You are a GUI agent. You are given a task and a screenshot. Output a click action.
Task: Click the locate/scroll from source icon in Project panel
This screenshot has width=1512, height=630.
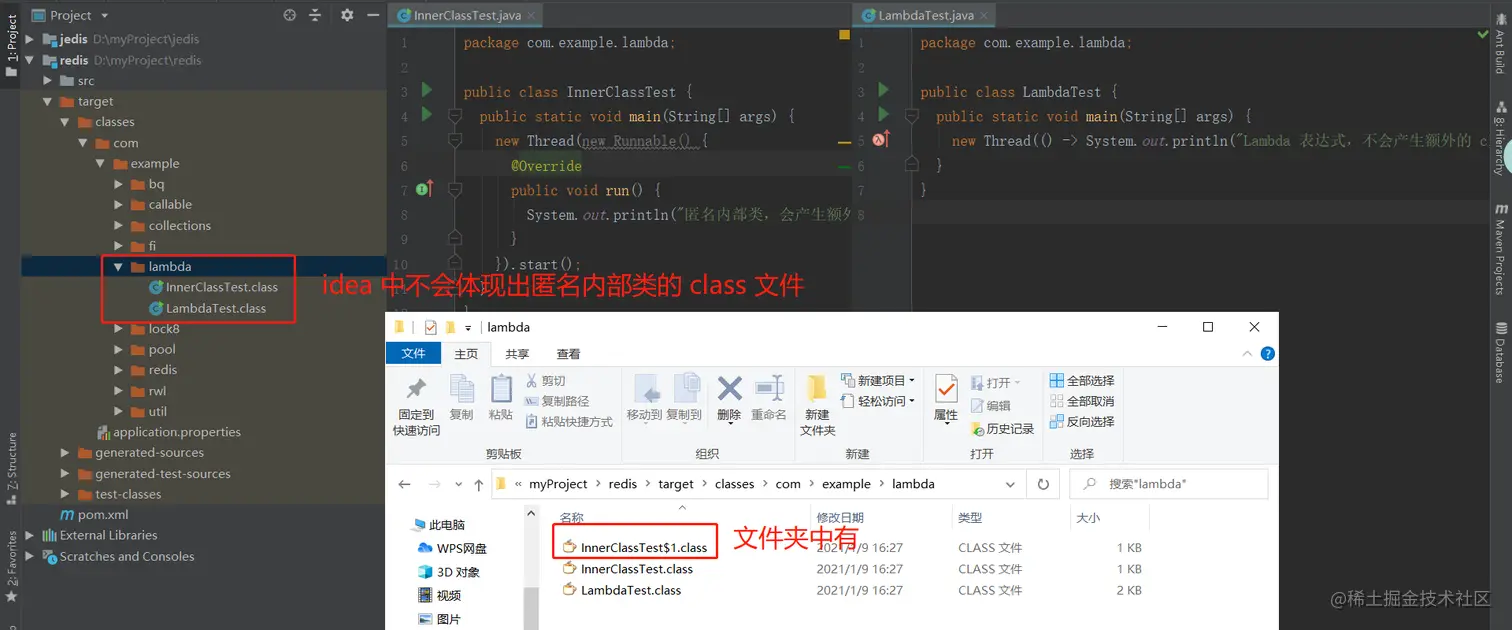pyautogui.click(x=289, y=15)
